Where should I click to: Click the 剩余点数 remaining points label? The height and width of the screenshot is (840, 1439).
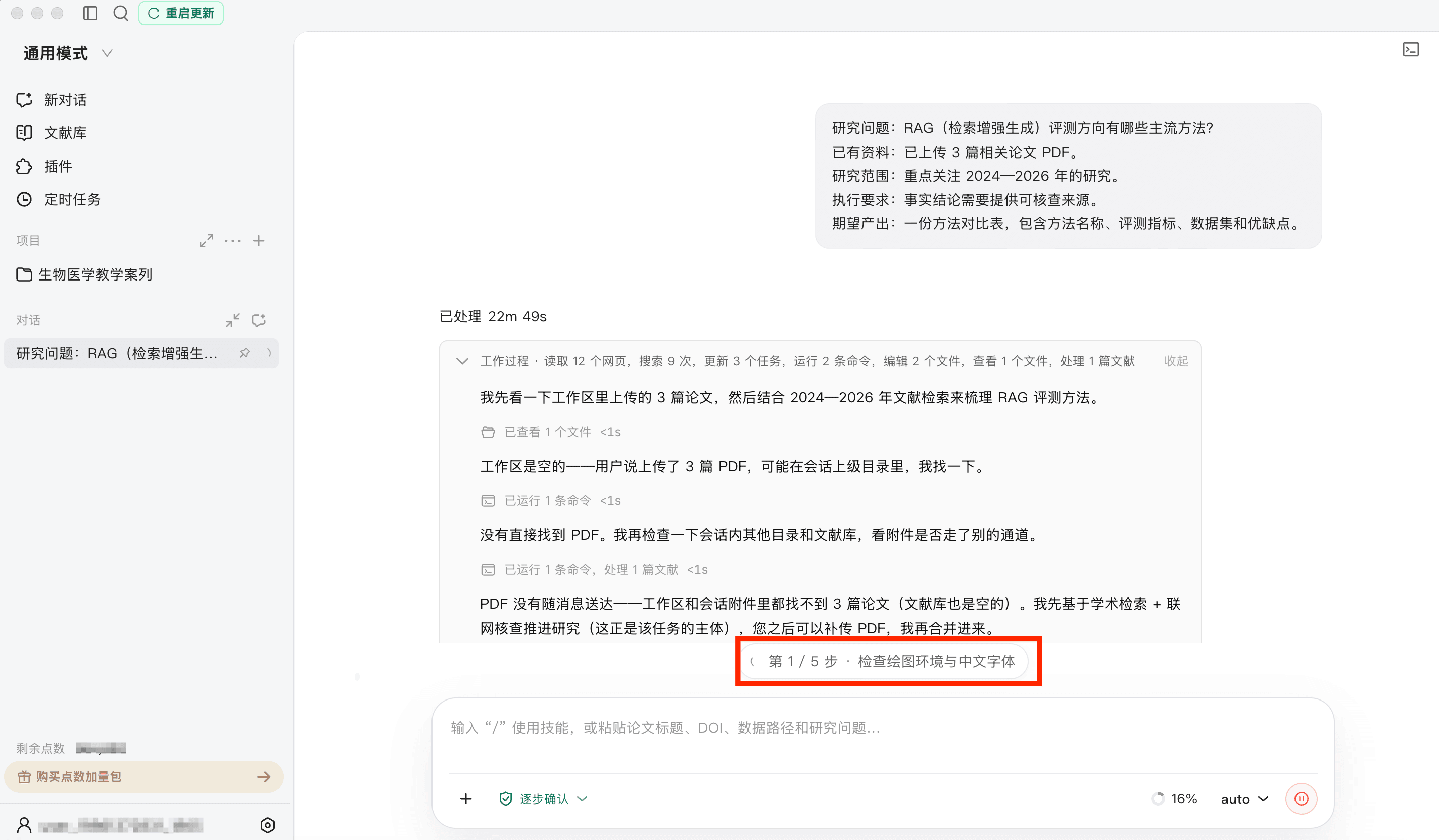[40, 748]
